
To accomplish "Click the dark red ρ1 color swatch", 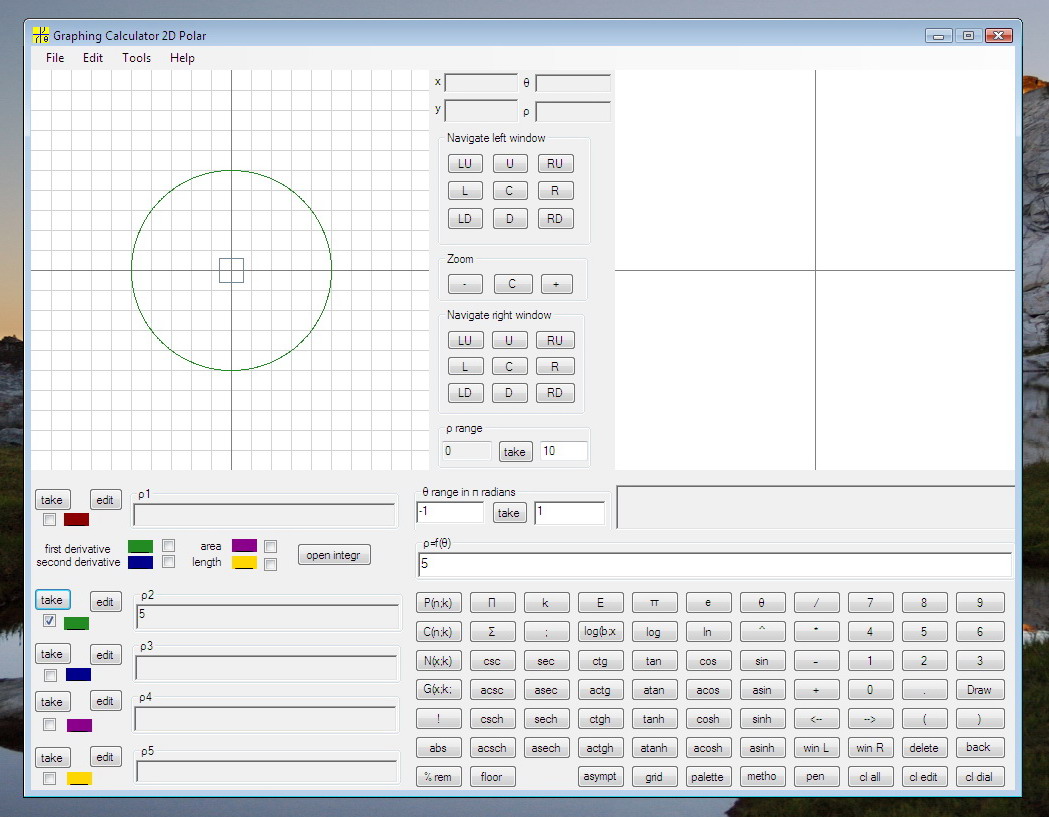I will coord(76,519).
